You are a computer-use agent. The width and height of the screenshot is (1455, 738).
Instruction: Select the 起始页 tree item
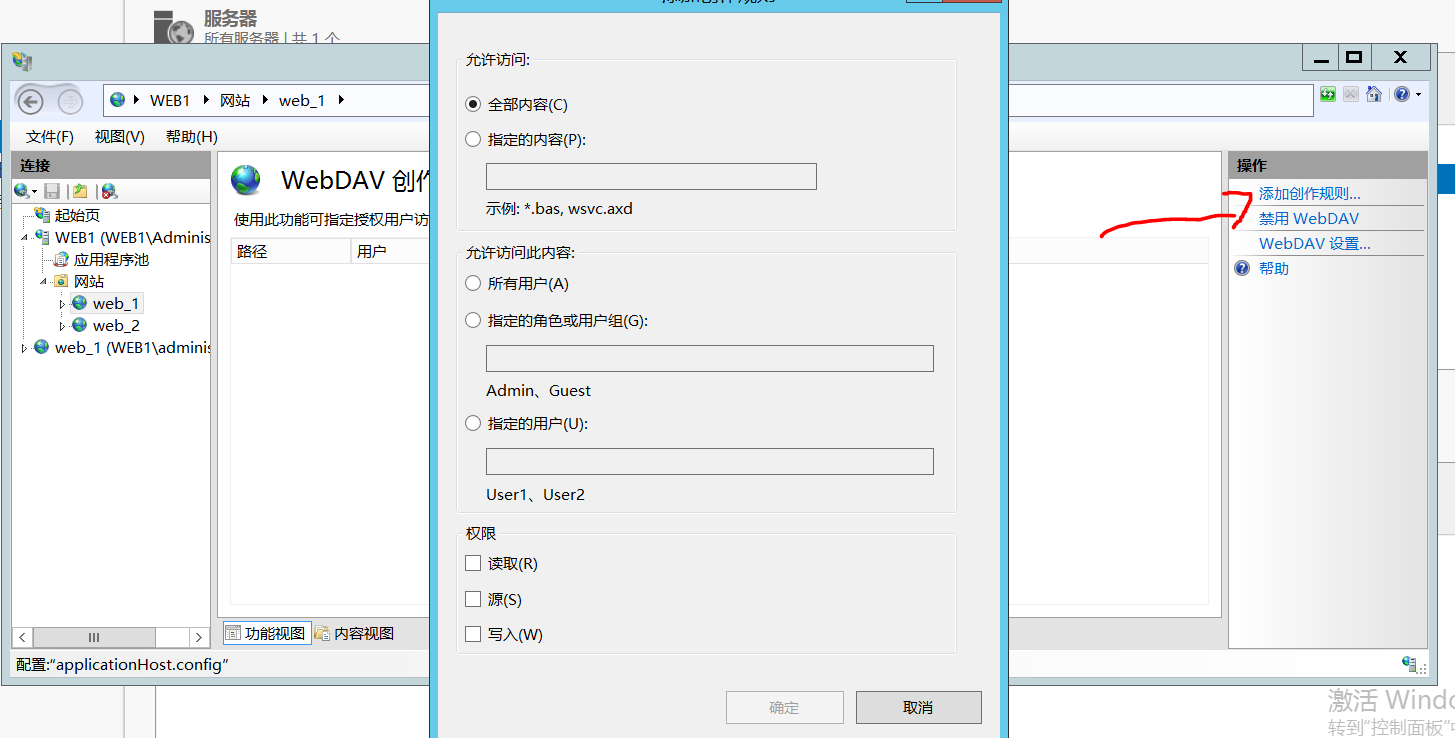(x=77, y=215)
